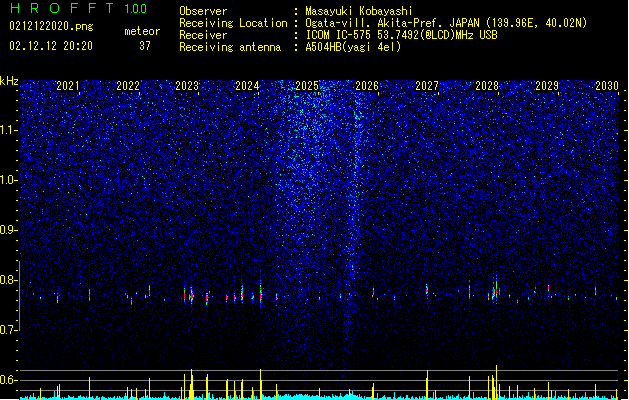Image resolution: width=629 pixels, height=400 pixels.
Task: Click observer name Masayuki Kobayashi
Action: click(x=359, y=11)
